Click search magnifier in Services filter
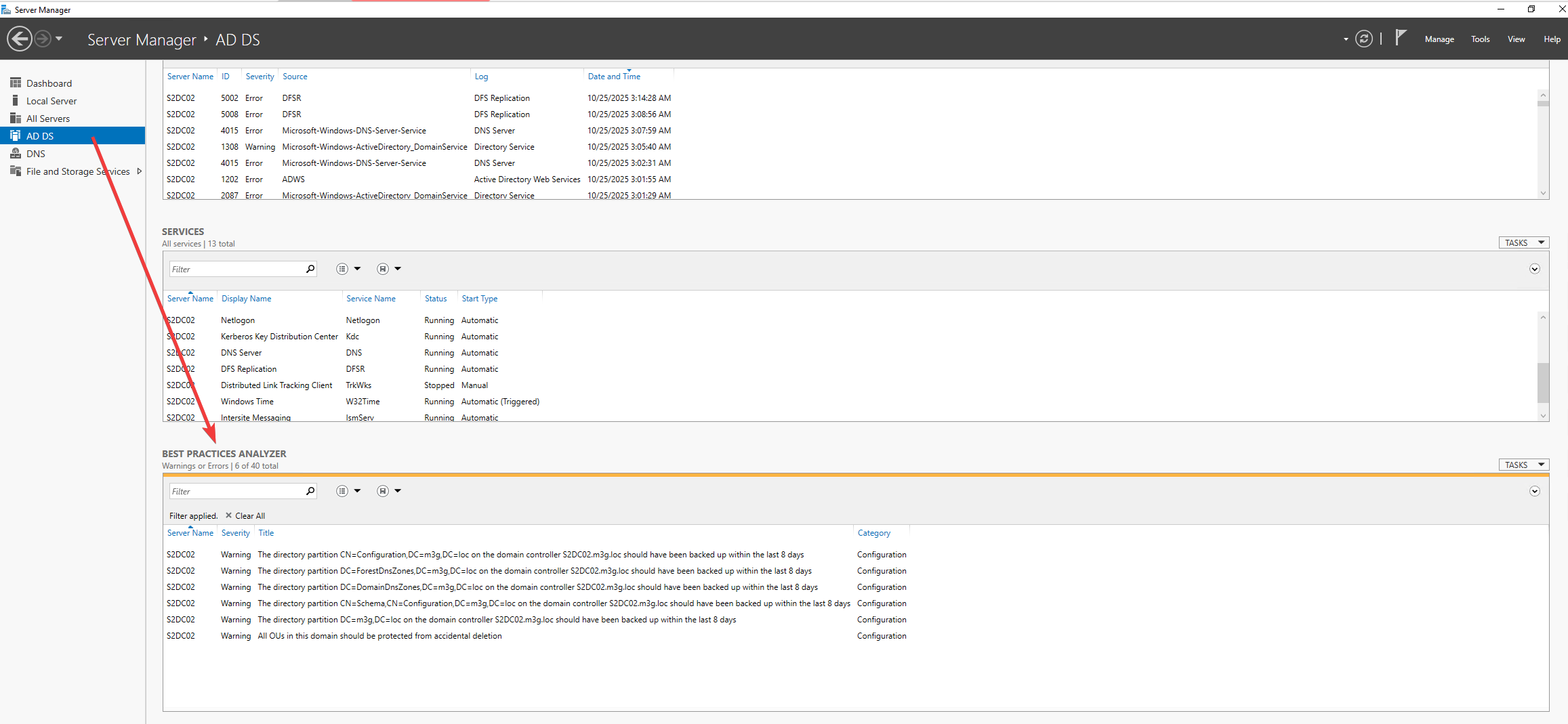 [310, 269]
